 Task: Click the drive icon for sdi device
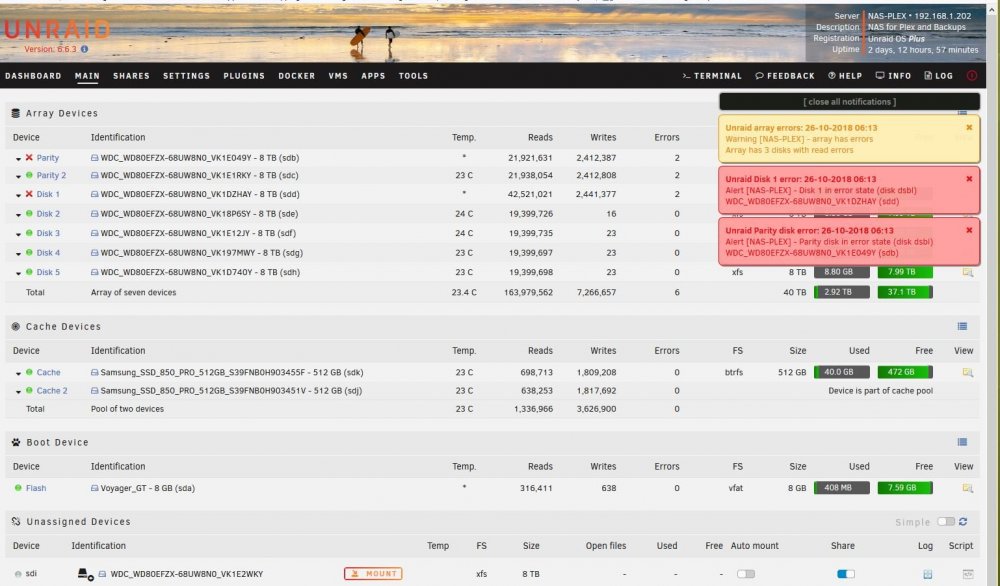(85, 574)
